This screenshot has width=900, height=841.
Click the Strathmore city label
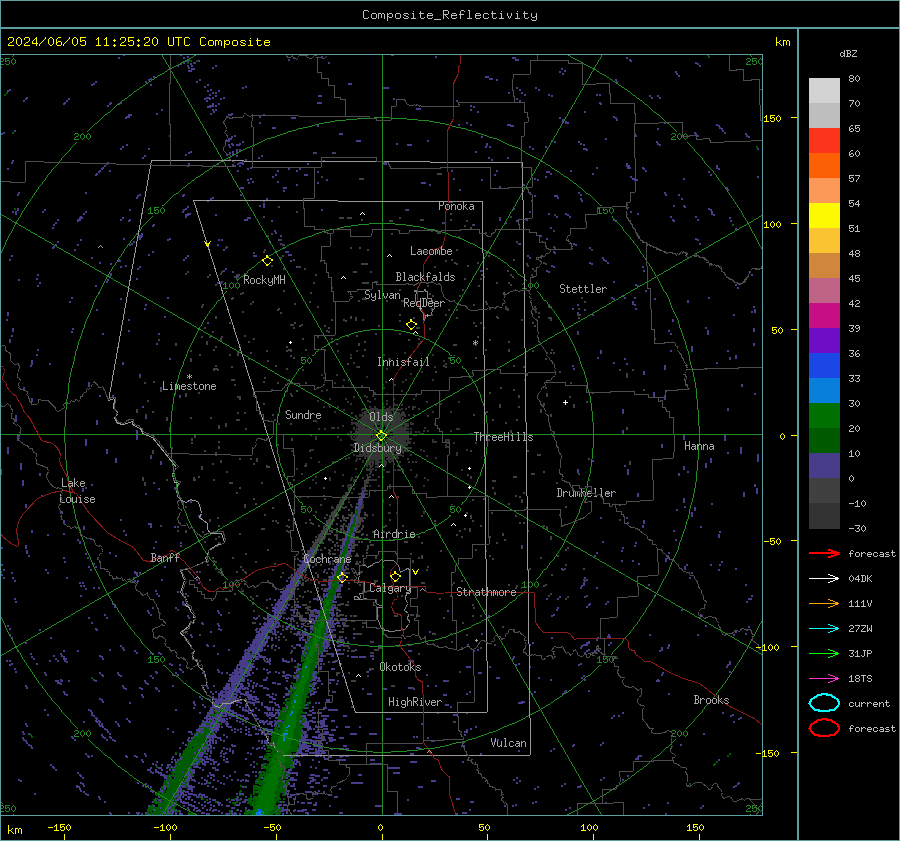486,592
